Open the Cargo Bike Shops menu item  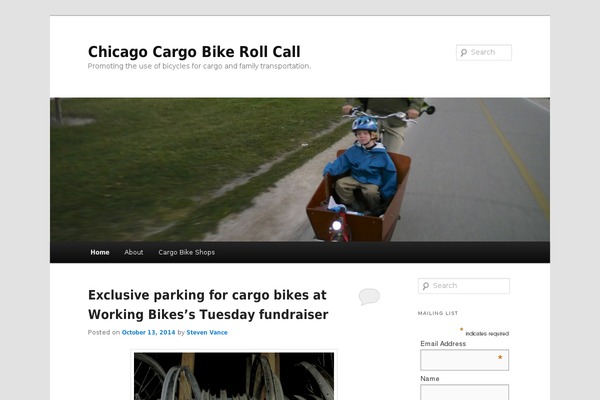pyautogui.click(x=187, y=252)
